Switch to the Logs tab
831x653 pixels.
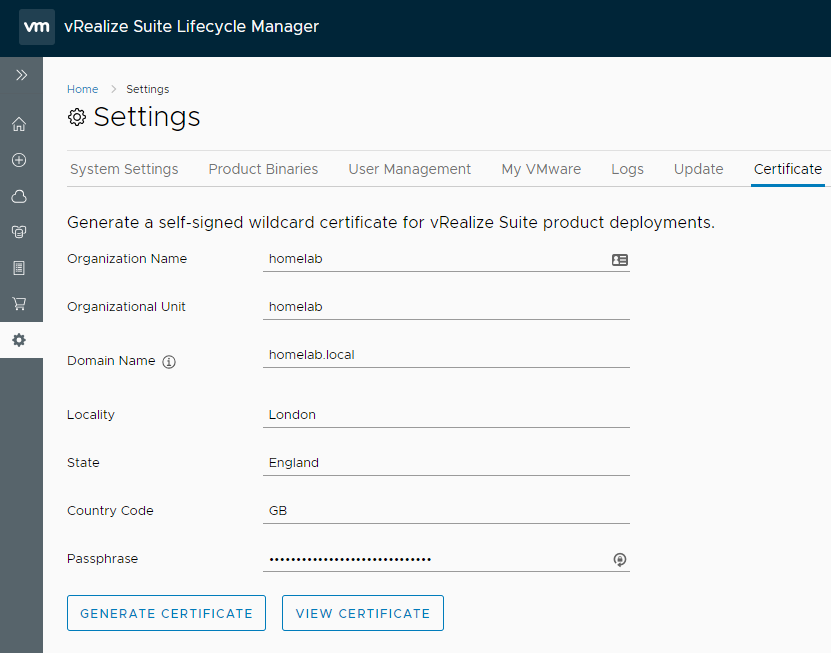point(627,169)
